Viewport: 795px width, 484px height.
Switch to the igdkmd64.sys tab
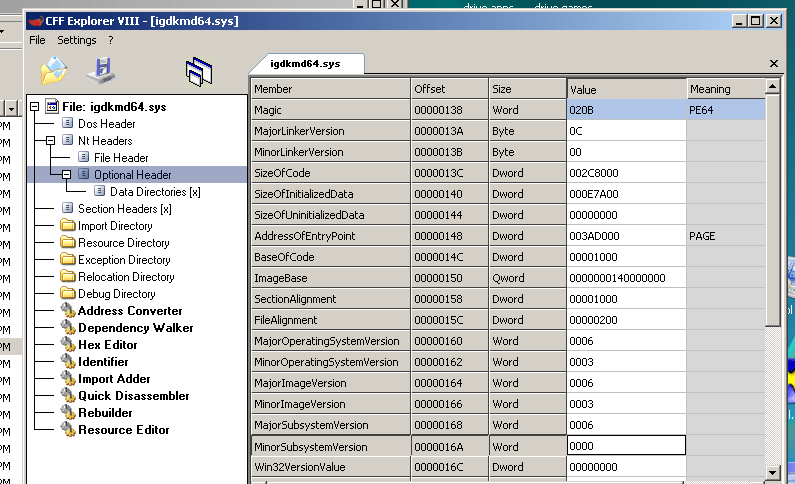click(x=305, y=63)
